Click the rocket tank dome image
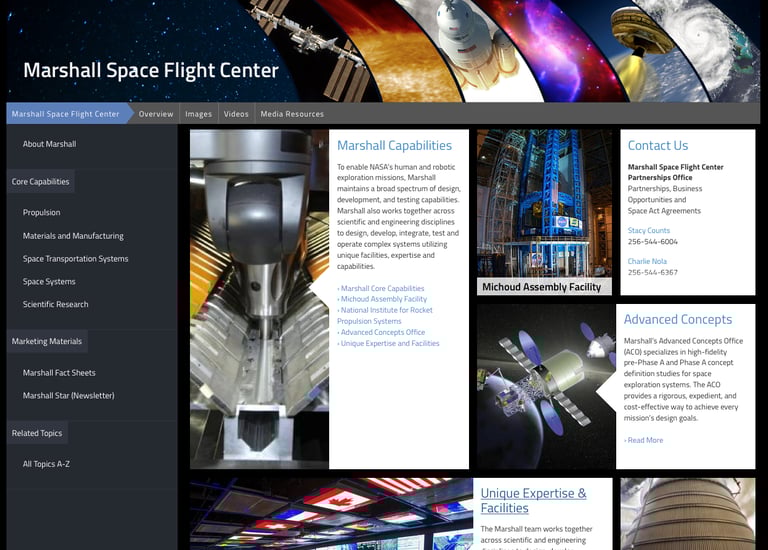The height and width of the screenshot is (550, 768). [688, 514]
